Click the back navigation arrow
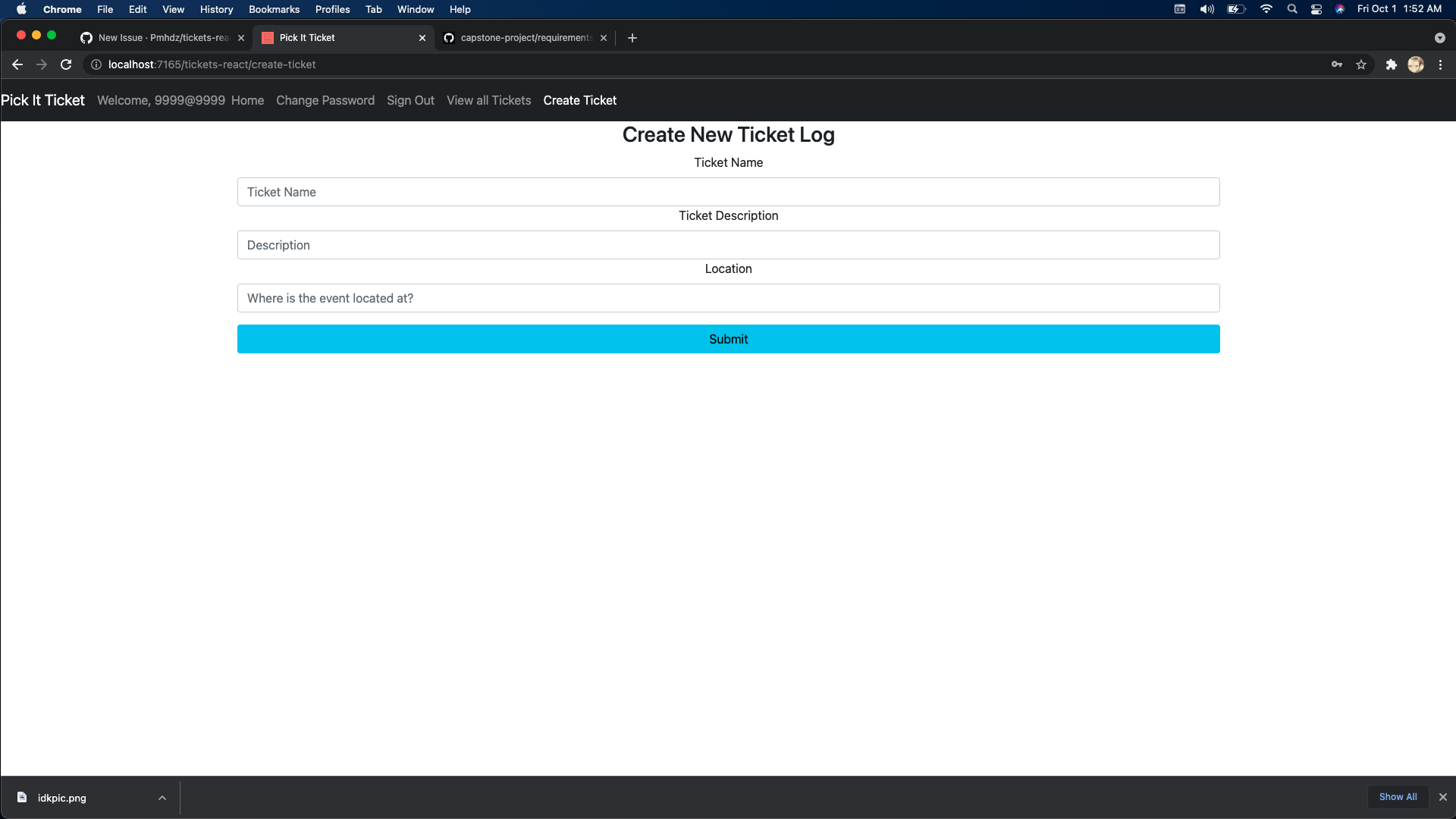Screen dimensions: 1456x819 (17, 64)
